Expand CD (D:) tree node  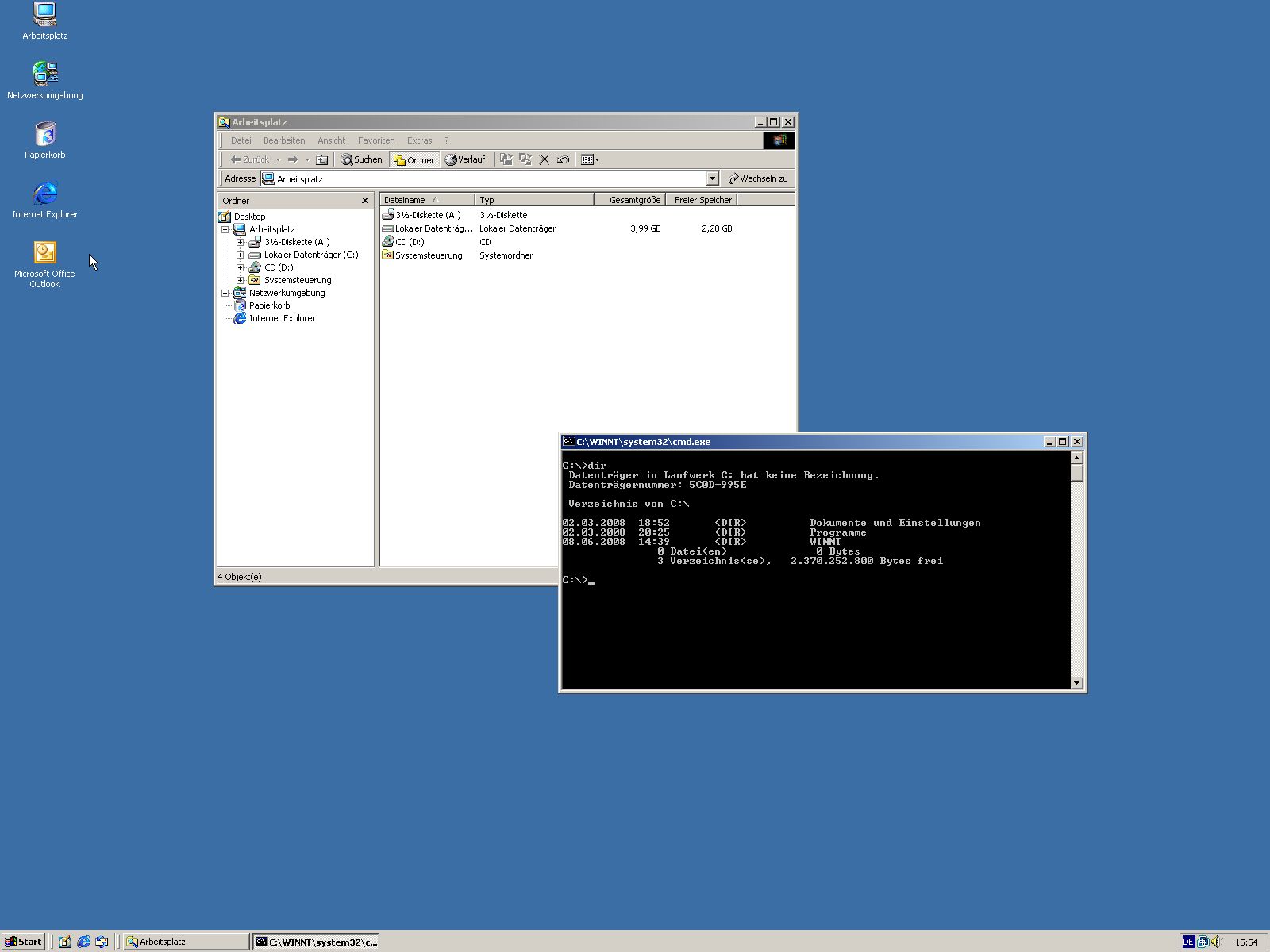(241, 267)
